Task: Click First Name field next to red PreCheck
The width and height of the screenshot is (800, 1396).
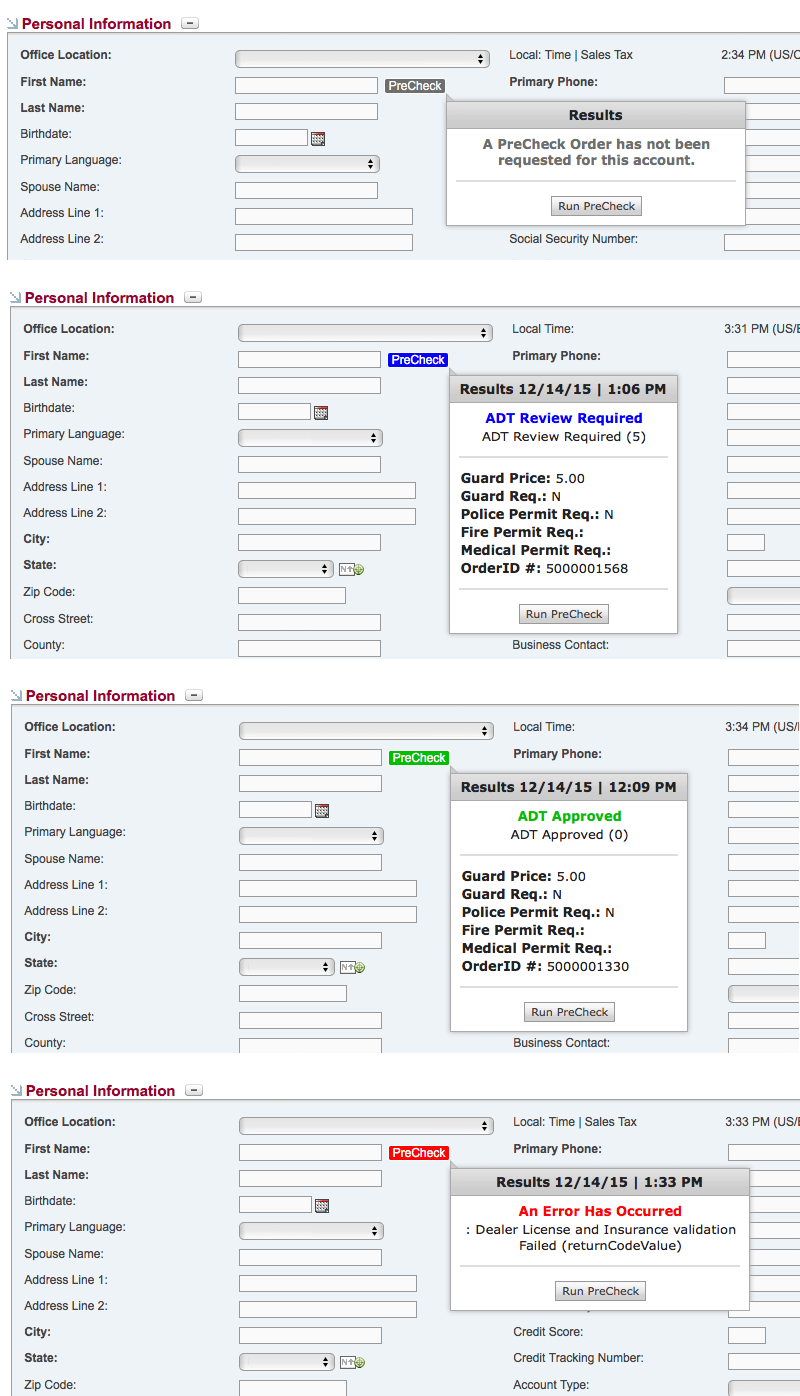Action: (310, 1153)
